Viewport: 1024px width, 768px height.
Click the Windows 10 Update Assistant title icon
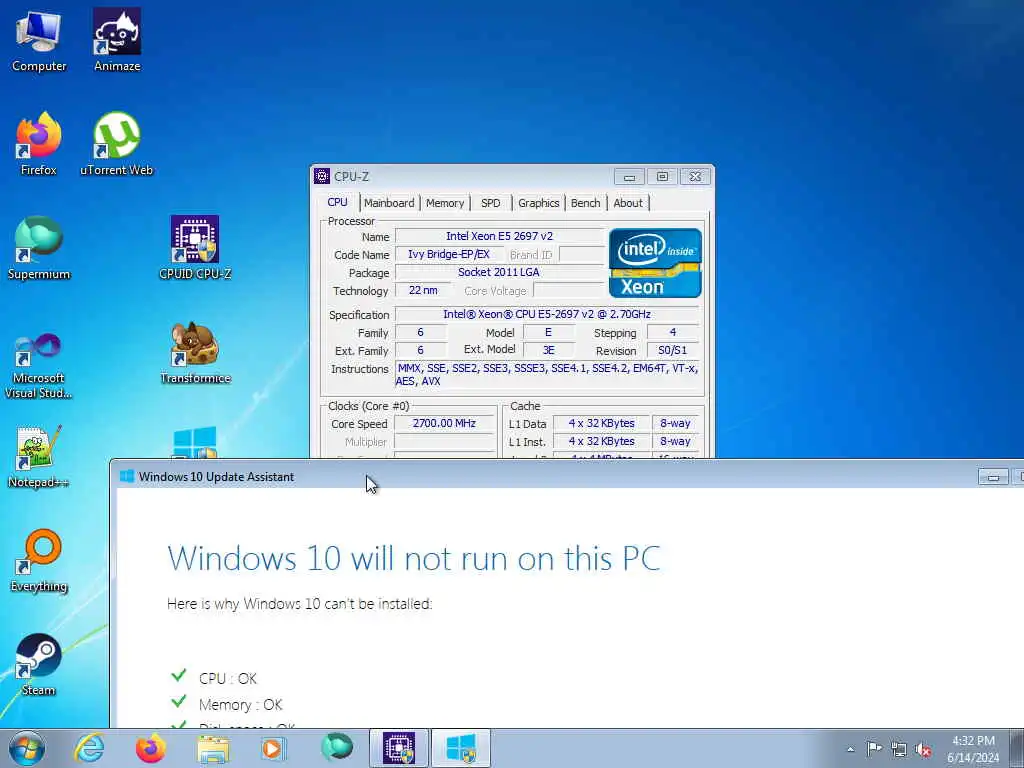point(127,476)
